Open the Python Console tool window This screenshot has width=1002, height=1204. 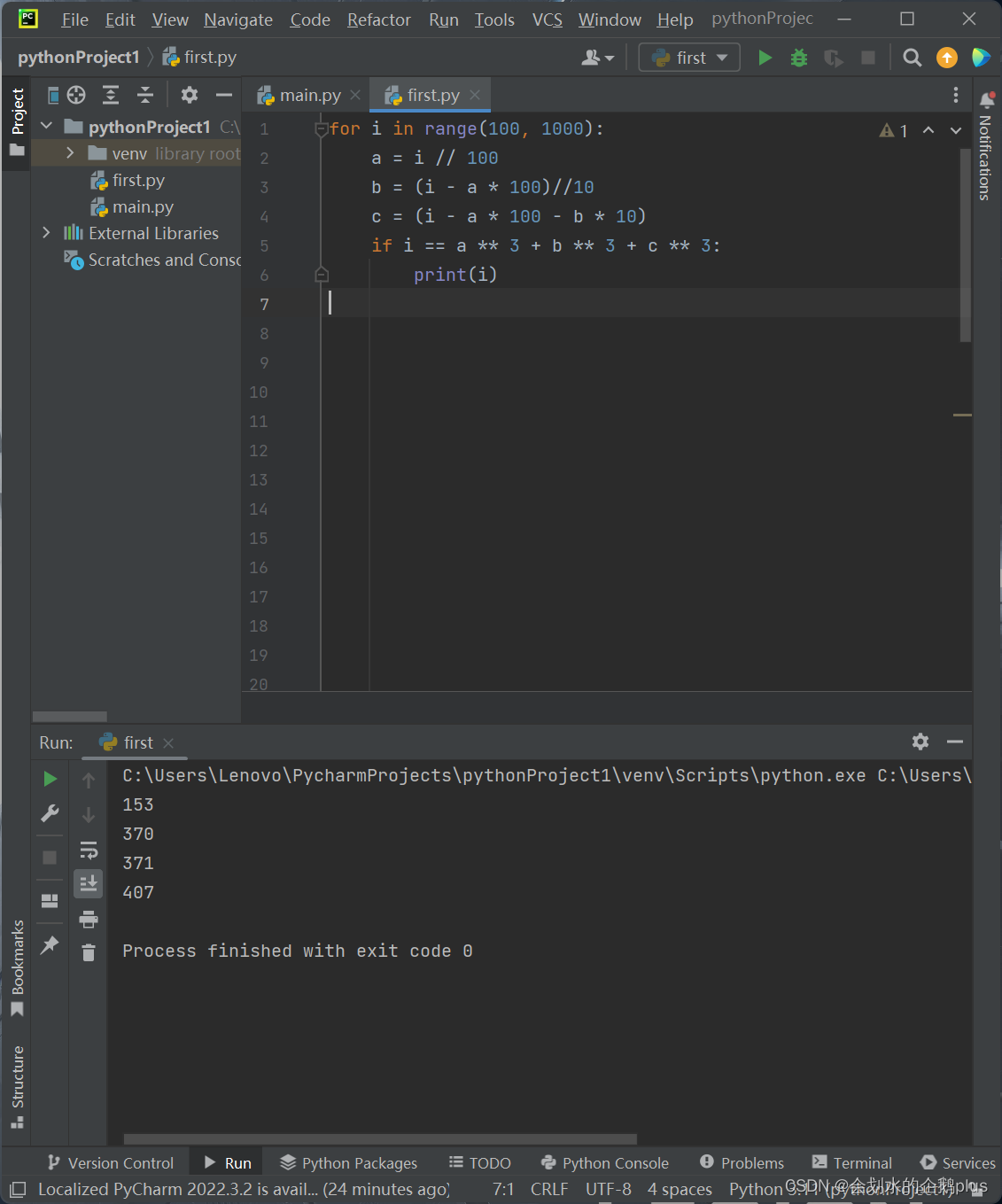coord(605,1162)
